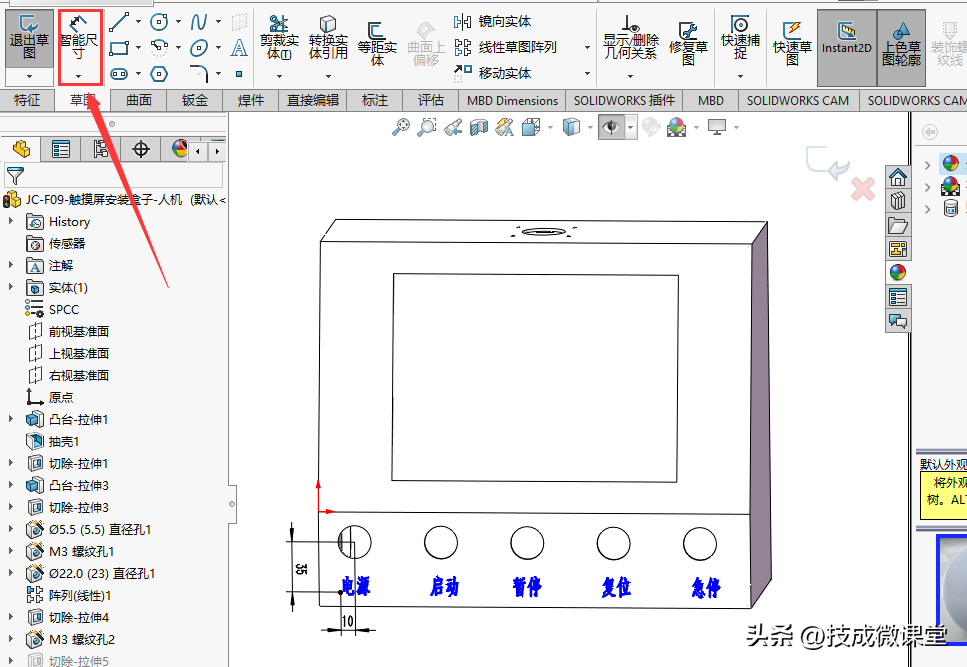Click Zoom to Area in view toolbar

point(427,127)
